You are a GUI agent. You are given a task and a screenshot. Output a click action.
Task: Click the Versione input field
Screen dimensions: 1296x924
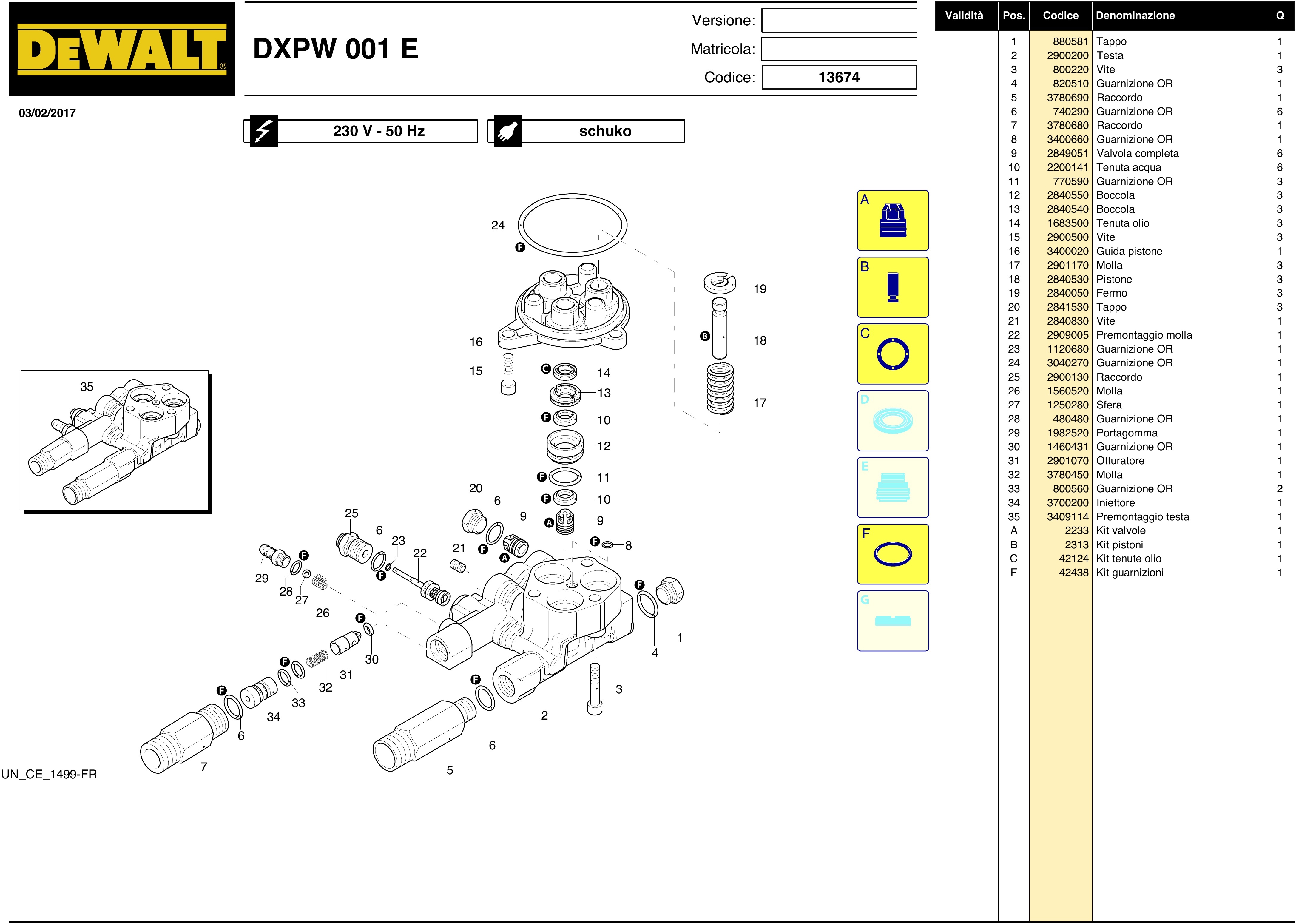click(839, 21)
